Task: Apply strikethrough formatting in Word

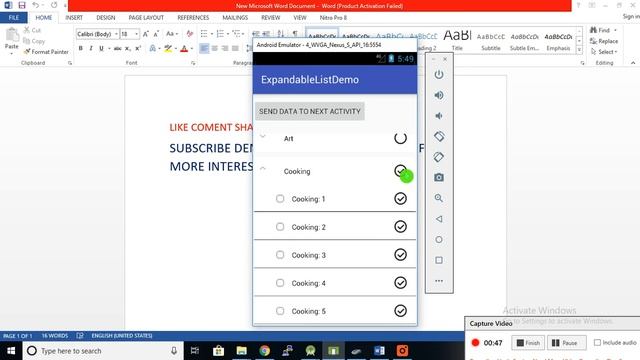Action: [x=118, y=48]
